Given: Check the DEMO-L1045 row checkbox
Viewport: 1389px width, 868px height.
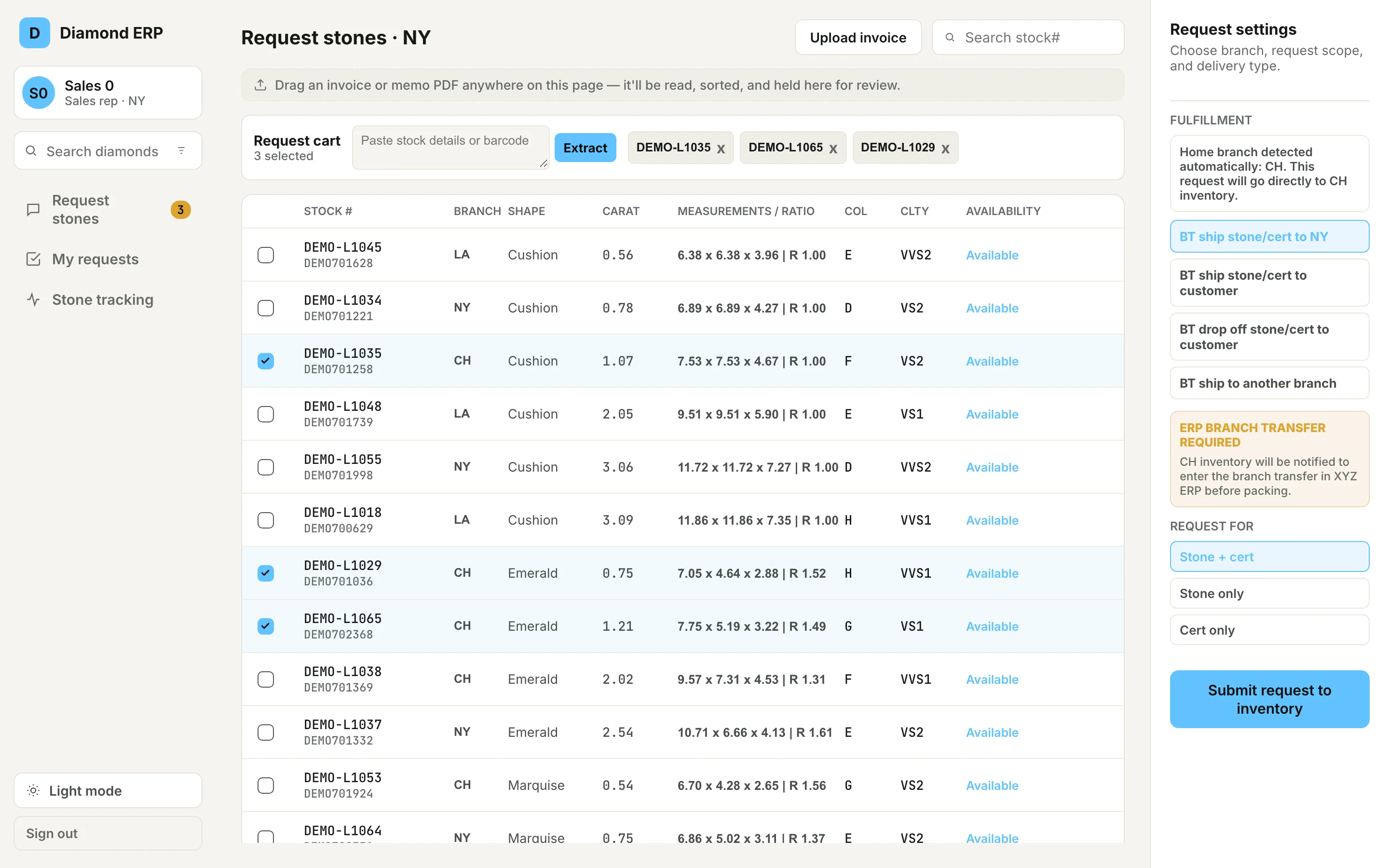Looking at the screenshot, I should coord(266,255).
